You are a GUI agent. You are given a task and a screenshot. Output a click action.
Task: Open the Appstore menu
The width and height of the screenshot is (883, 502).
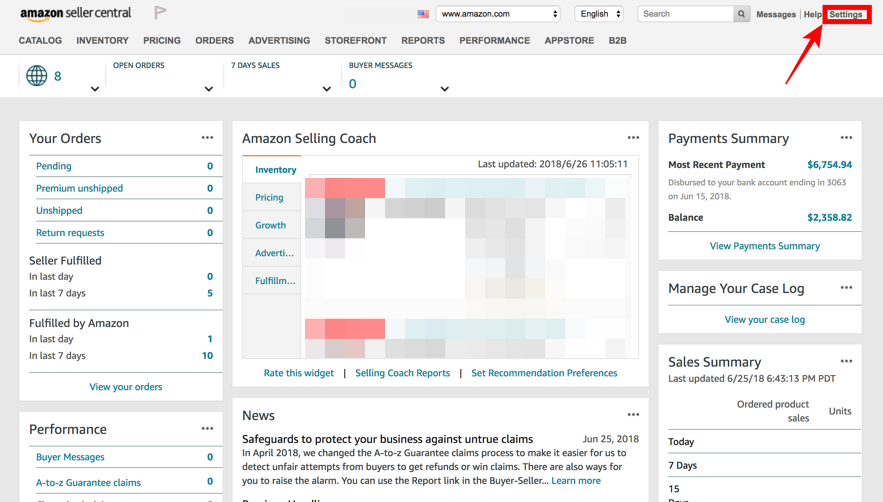coord(569,41)
